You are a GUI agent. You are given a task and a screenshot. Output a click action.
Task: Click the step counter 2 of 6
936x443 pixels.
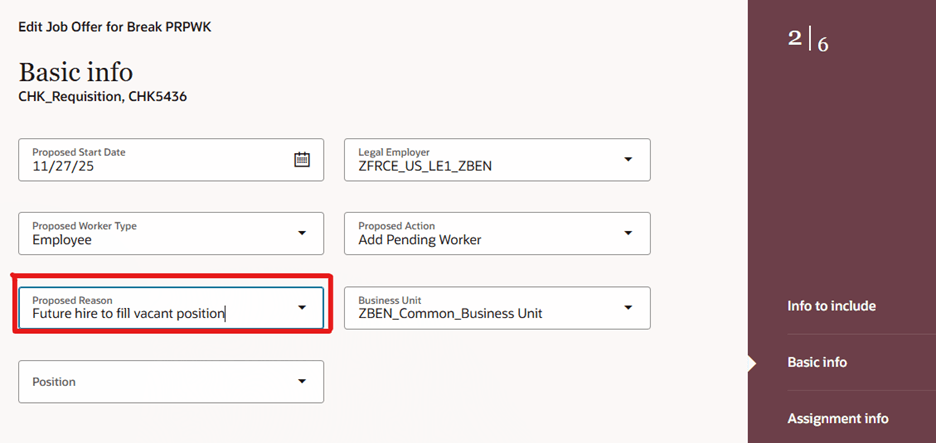[x=808, y=40]
